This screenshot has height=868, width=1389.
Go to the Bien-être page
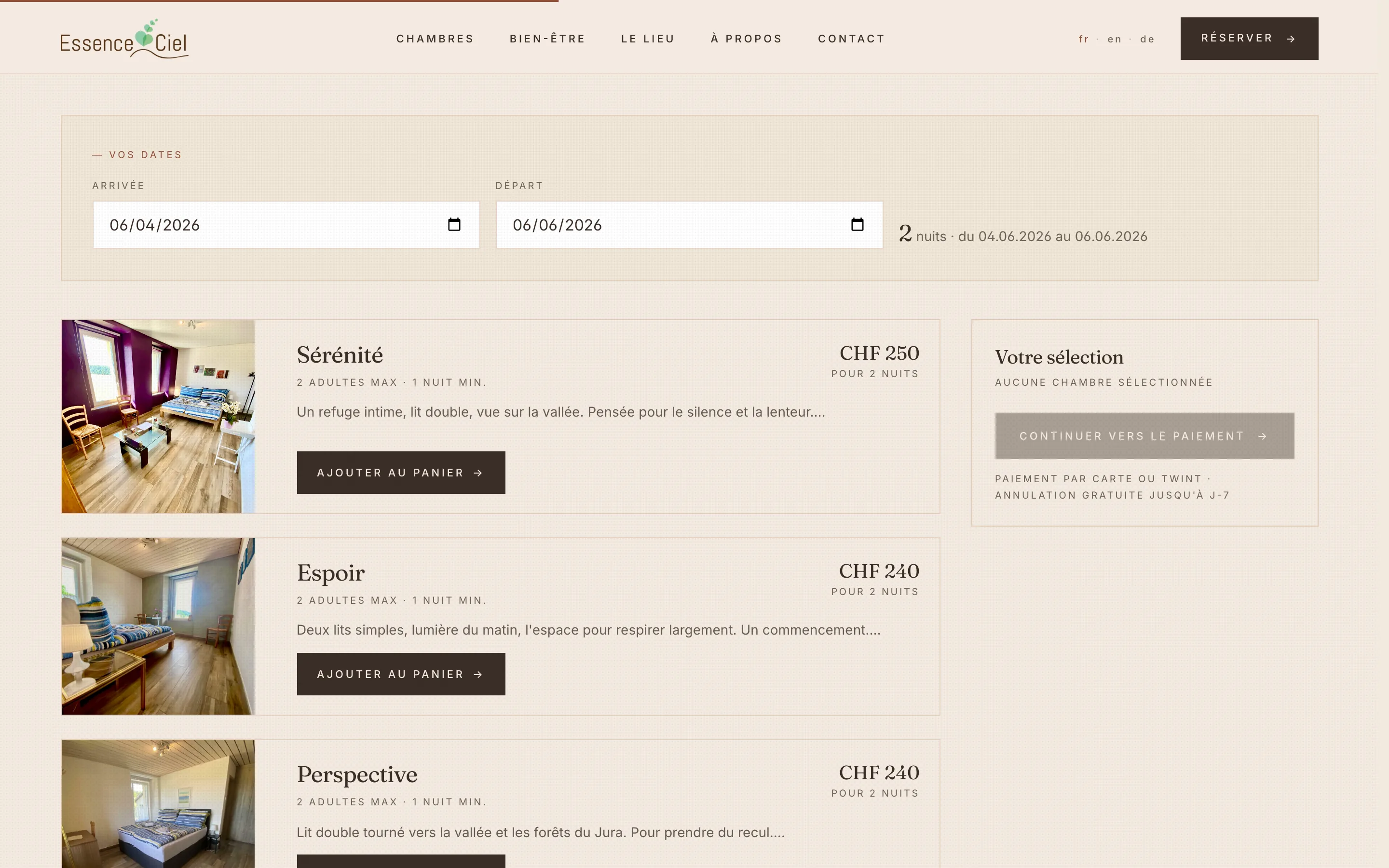click(547, 39)
